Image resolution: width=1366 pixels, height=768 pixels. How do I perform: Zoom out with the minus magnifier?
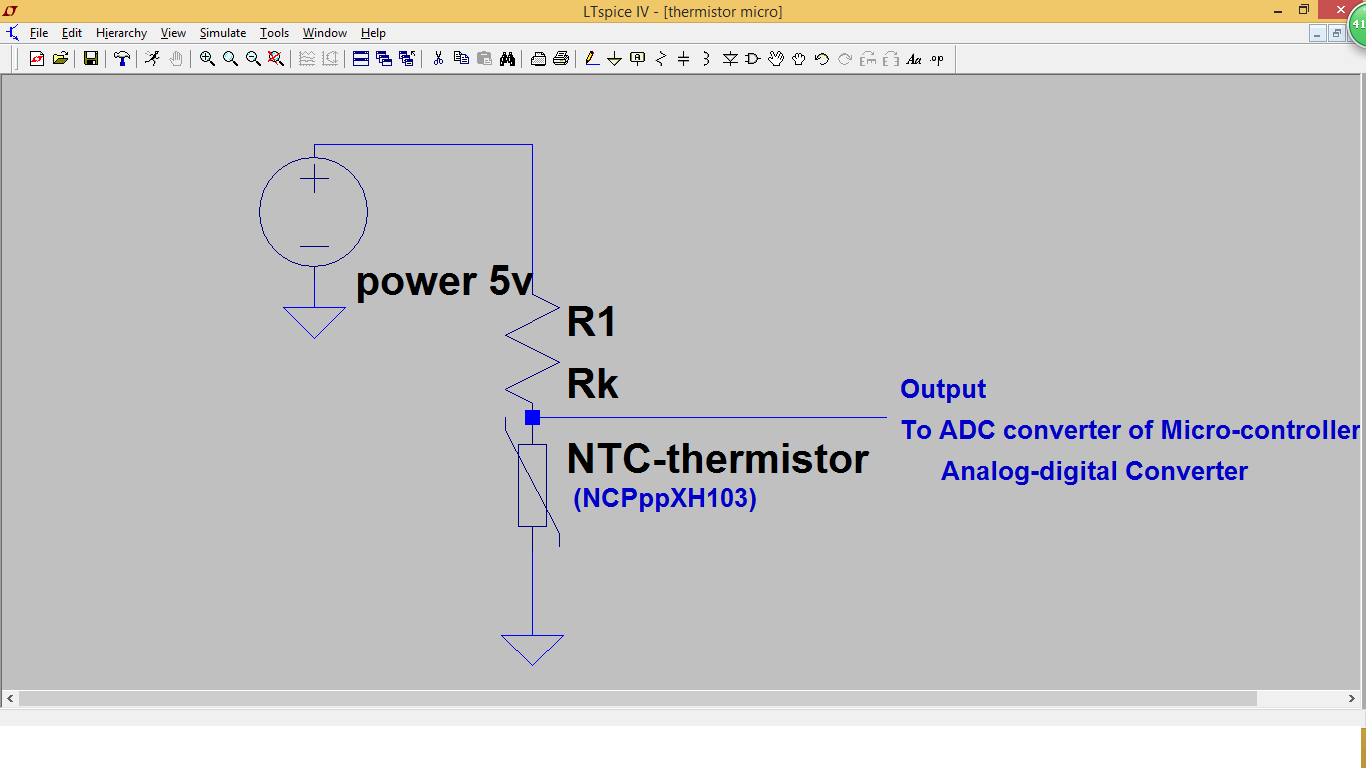pyautogui.click(x=253, y=59)
